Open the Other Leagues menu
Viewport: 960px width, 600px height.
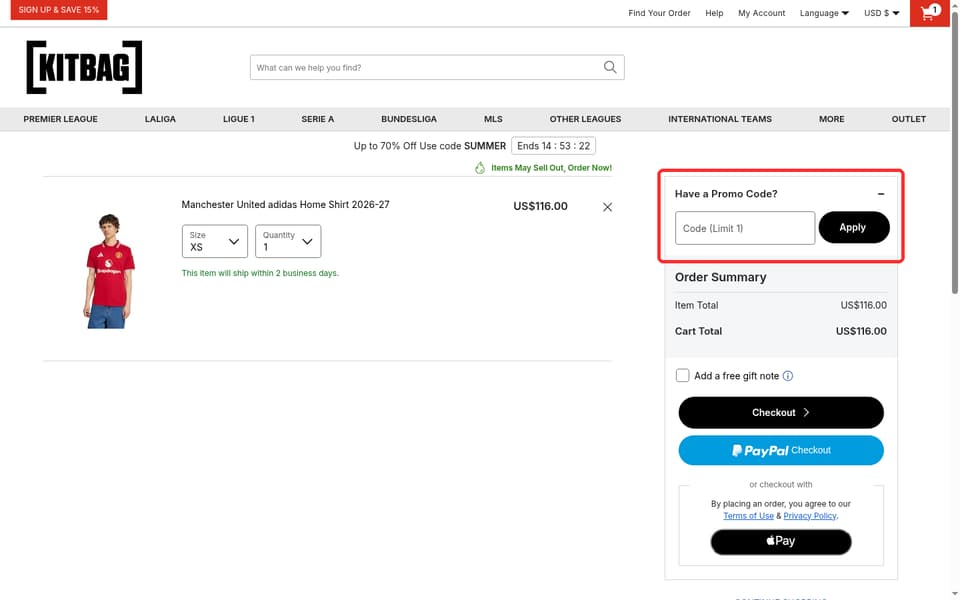pyautogui.click(x=585, y=119)
